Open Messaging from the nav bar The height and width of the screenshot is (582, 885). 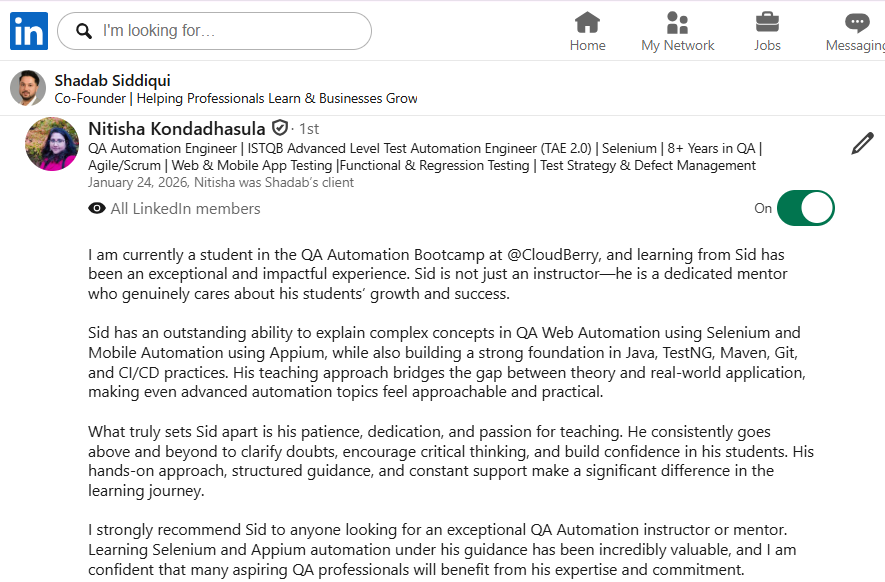[856, 31]
